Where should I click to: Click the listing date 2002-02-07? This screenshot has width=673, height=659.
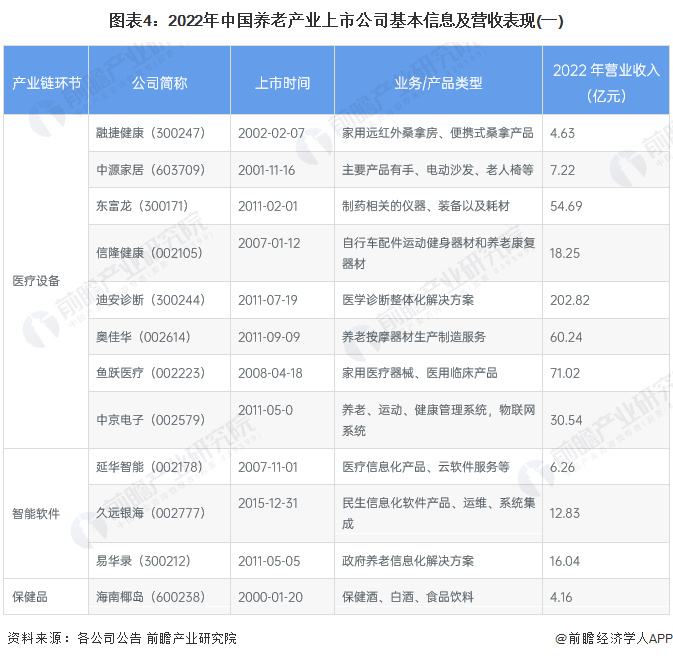pos(271,134)
